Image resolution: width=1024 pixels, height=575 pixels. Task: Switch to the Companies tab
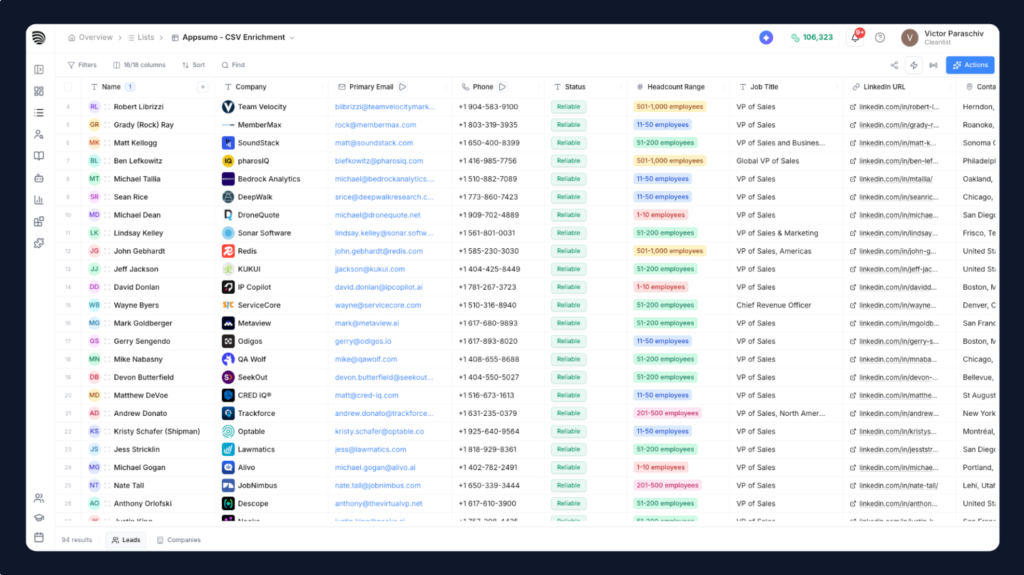click(179, 540)
